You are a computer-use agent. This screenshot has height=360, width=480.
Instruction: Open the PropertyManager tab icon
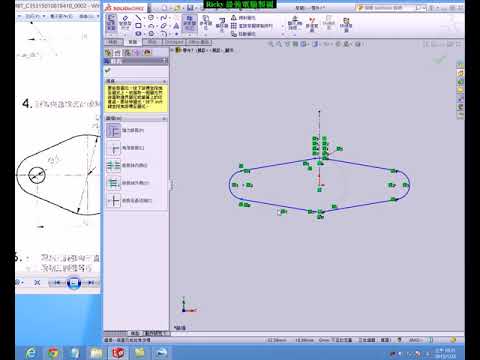click(x=118, y=52)
